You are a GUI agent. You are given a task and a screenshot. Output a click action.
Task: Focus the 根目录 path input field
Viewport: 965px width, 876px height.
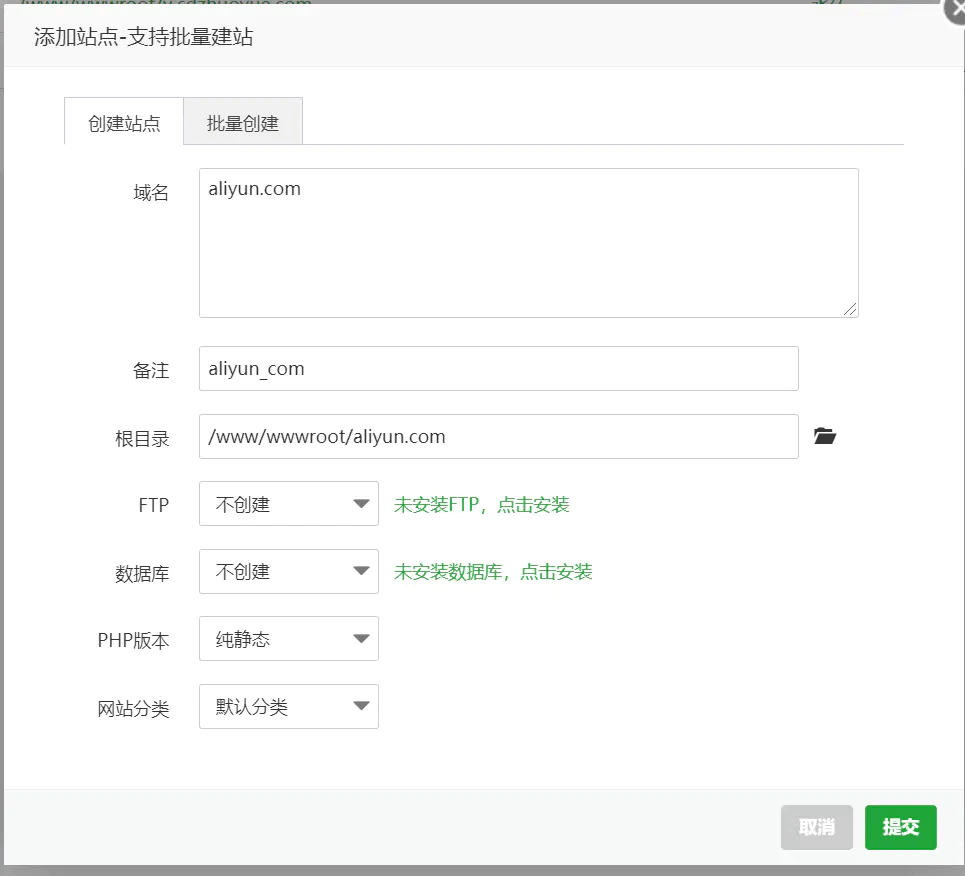(x=498, y=437)
